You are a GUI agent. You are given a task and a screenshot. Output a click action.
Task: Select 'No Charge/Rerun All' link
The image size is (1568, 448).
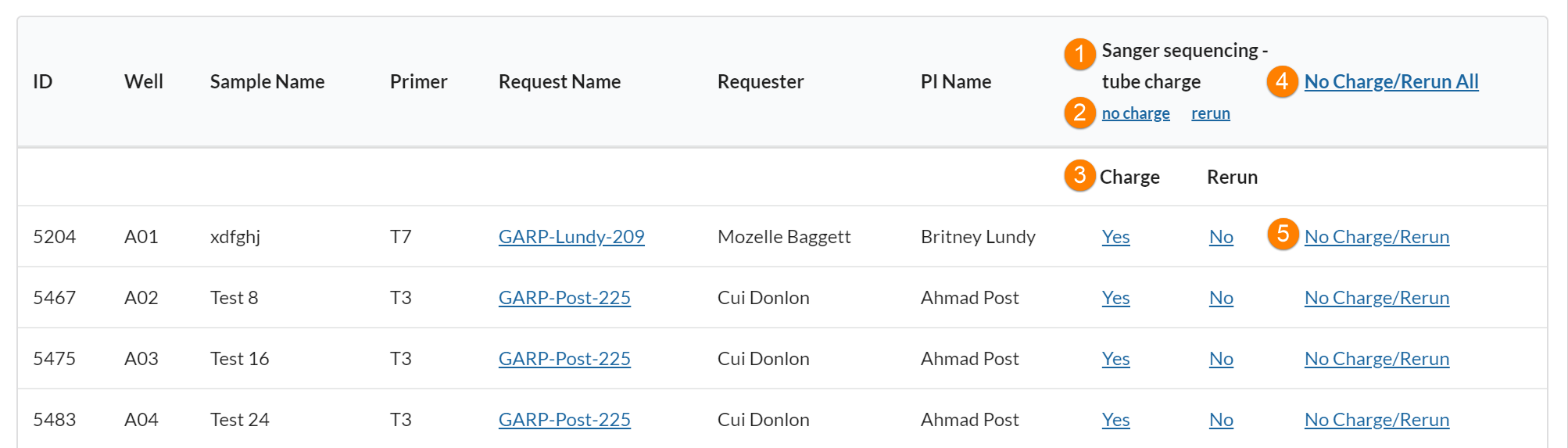point(1391,81)
